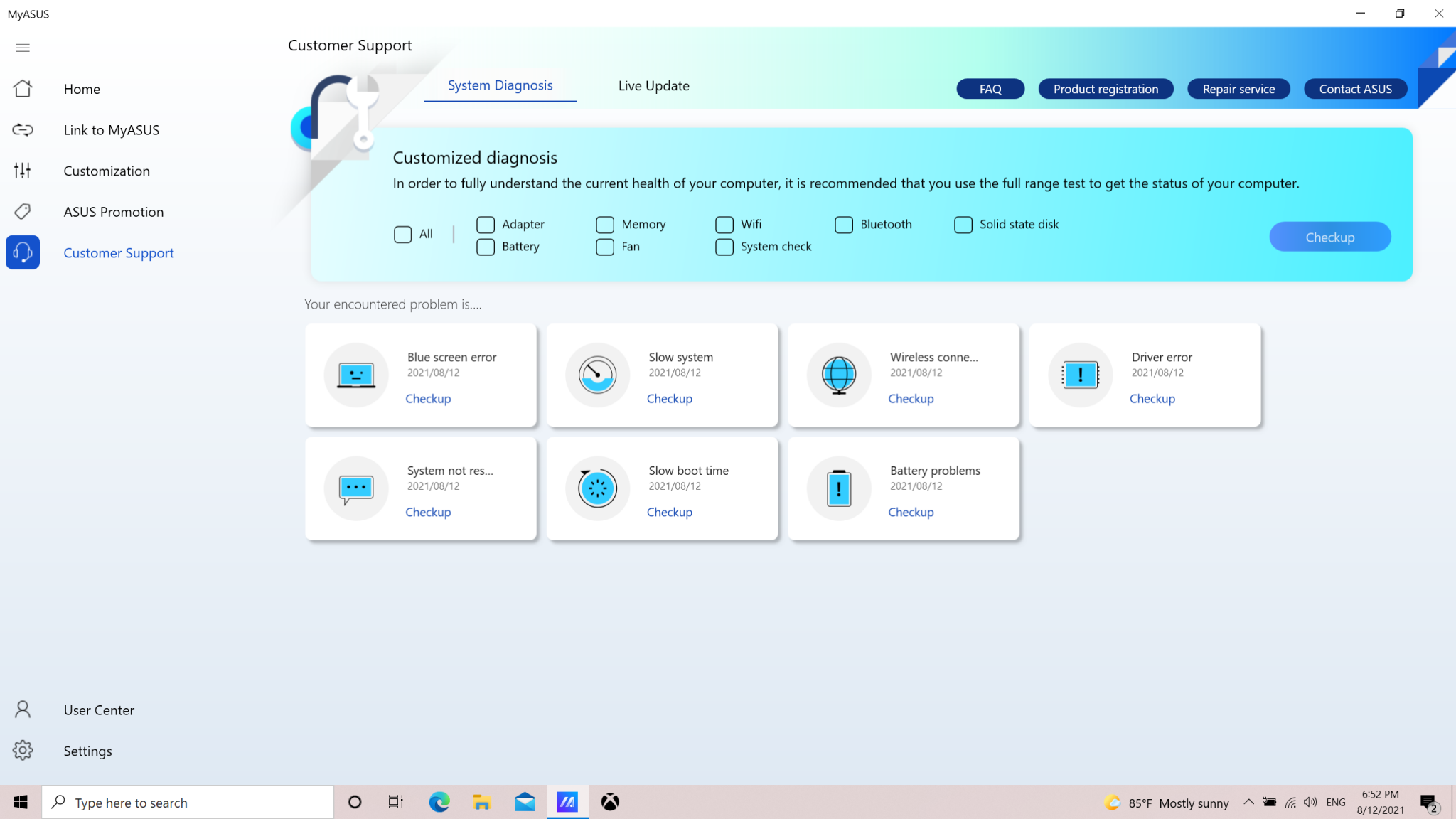Click the Slow boot time timer icon

tap(597, 488)
